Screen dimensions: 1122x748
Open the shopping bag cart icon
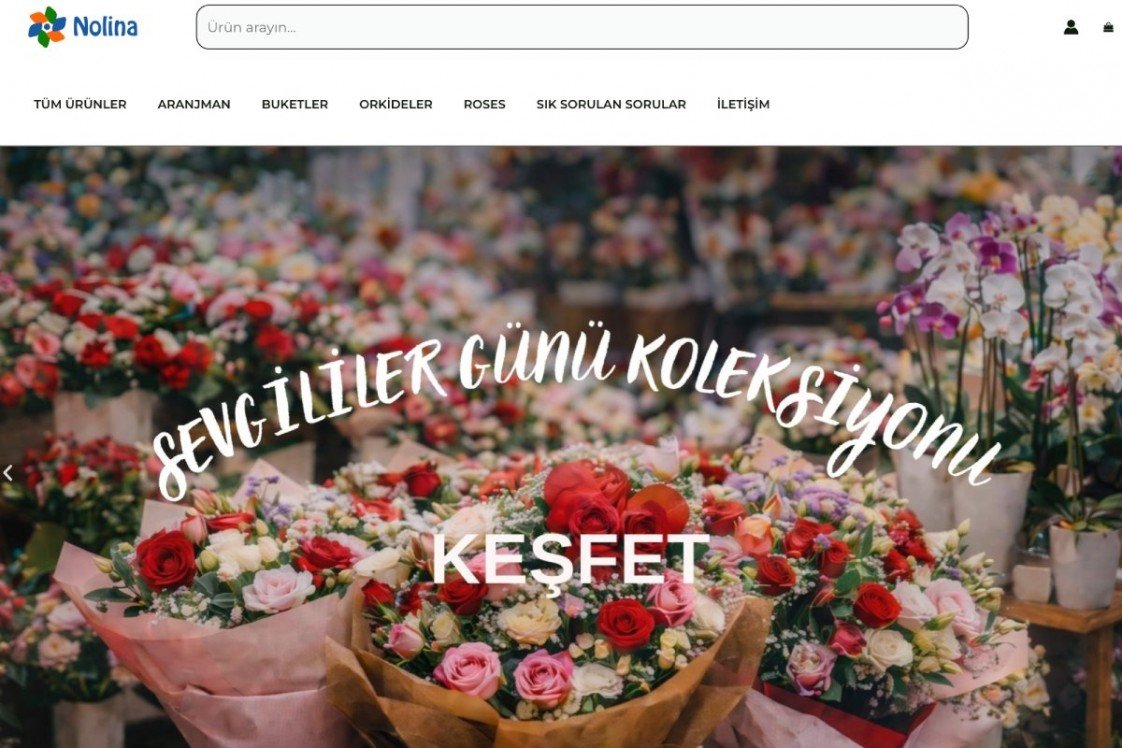click(1108, 27)
